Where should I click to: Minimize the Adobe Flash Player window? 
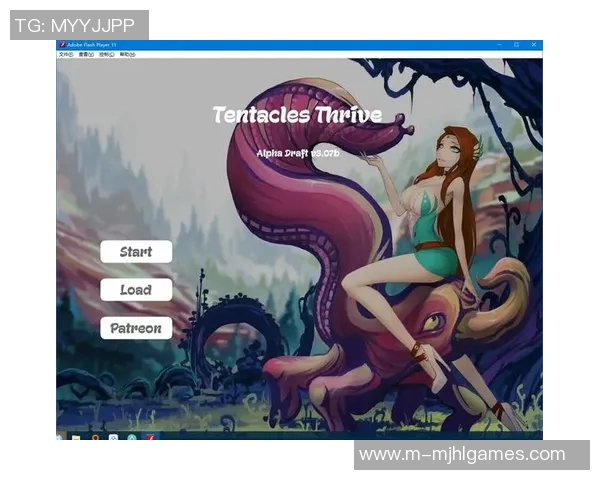tap(501, 45)
